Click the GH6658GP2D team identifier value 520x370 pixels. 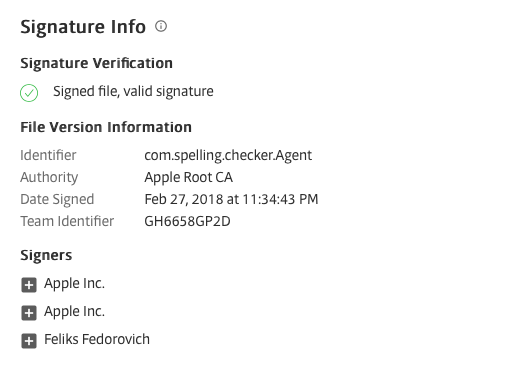click(187, 221)
